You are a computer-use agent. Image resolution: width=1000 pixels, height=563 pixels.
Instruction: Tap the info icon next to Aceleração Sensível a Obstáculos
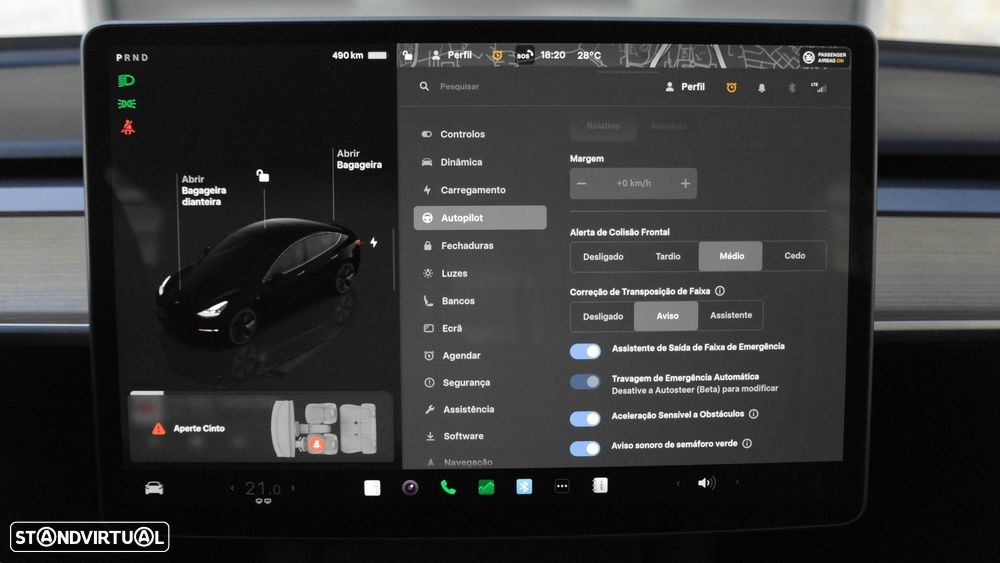point(754,414)
